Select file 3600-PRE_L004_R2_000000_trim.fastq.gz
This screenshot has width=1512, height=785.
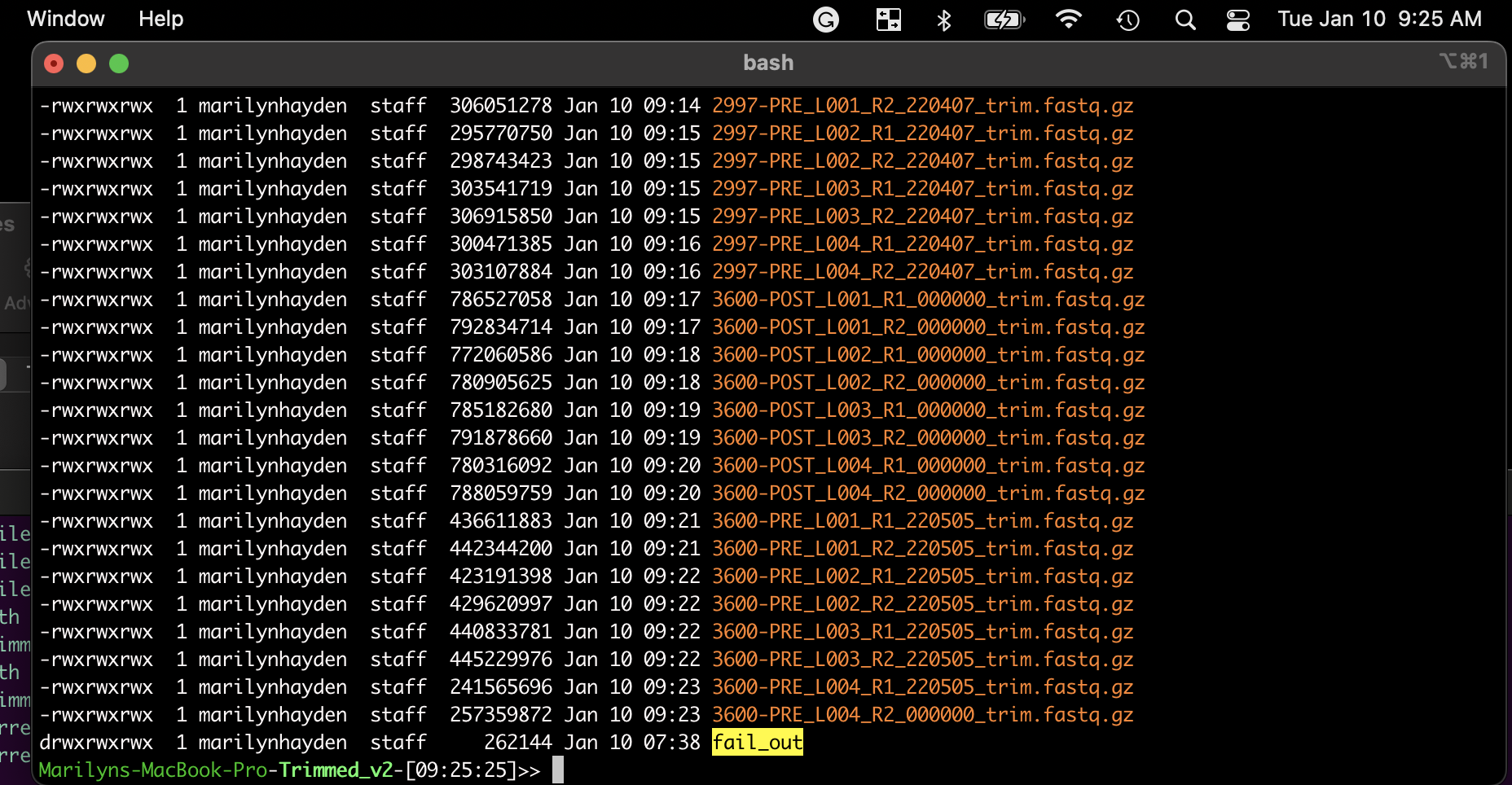[x=922, y=714]
